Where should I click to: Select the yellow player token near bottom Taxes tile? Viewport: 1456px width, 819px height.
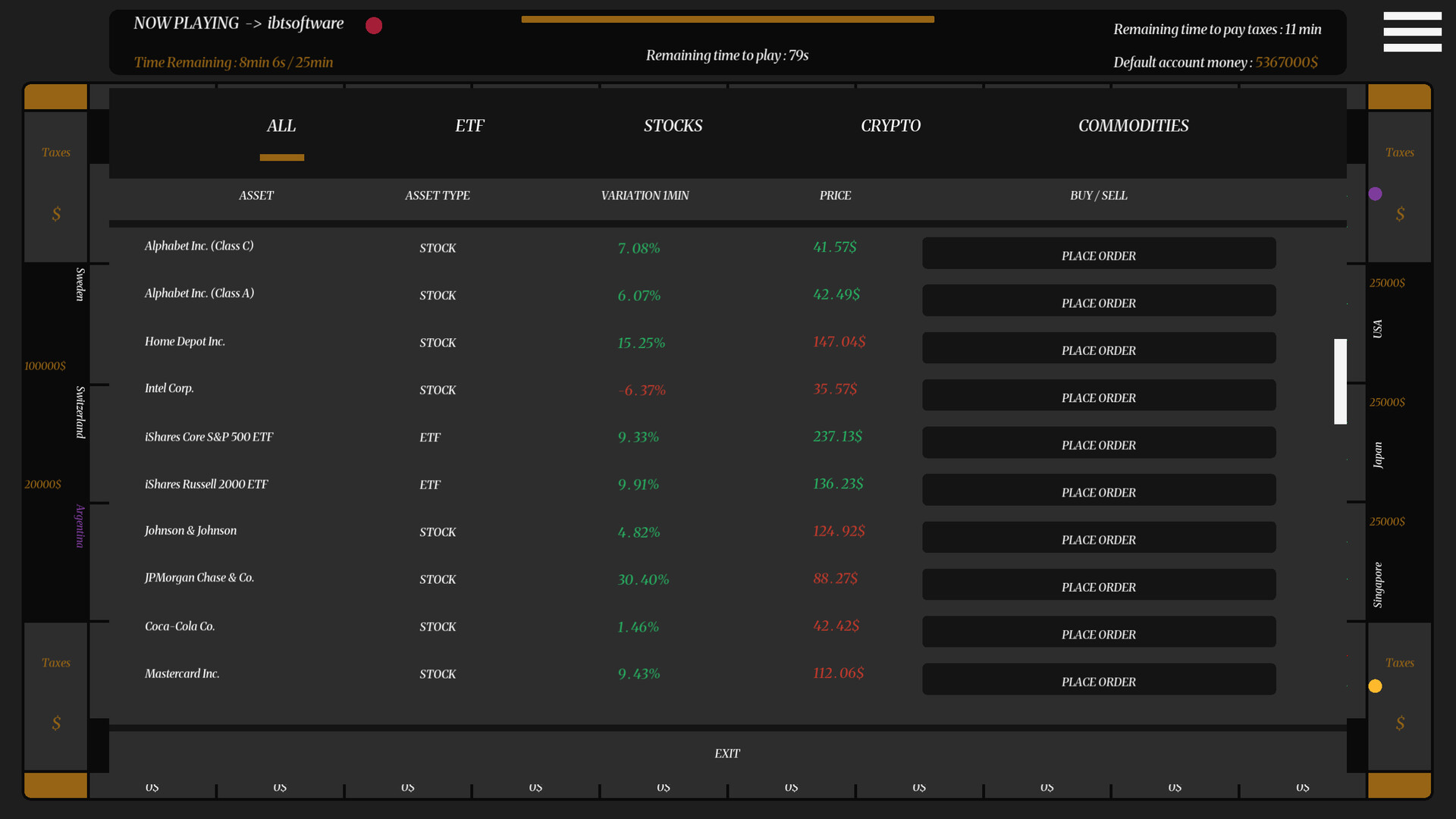pos(1376,686)
